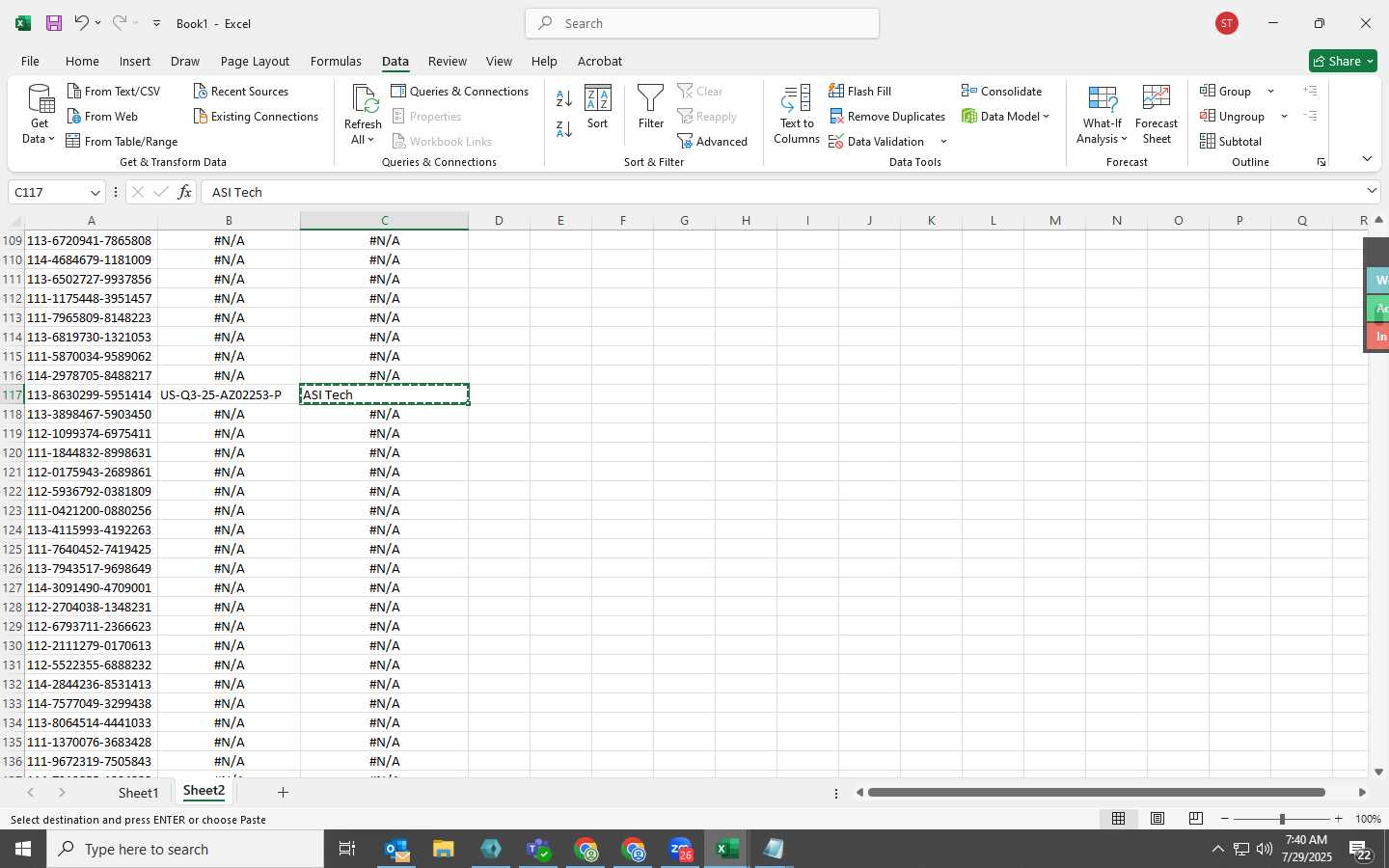Switch to the Home tab
The width and height of the screenshot is (1389, 868).
pyautogui.click(x=82, y=61)
